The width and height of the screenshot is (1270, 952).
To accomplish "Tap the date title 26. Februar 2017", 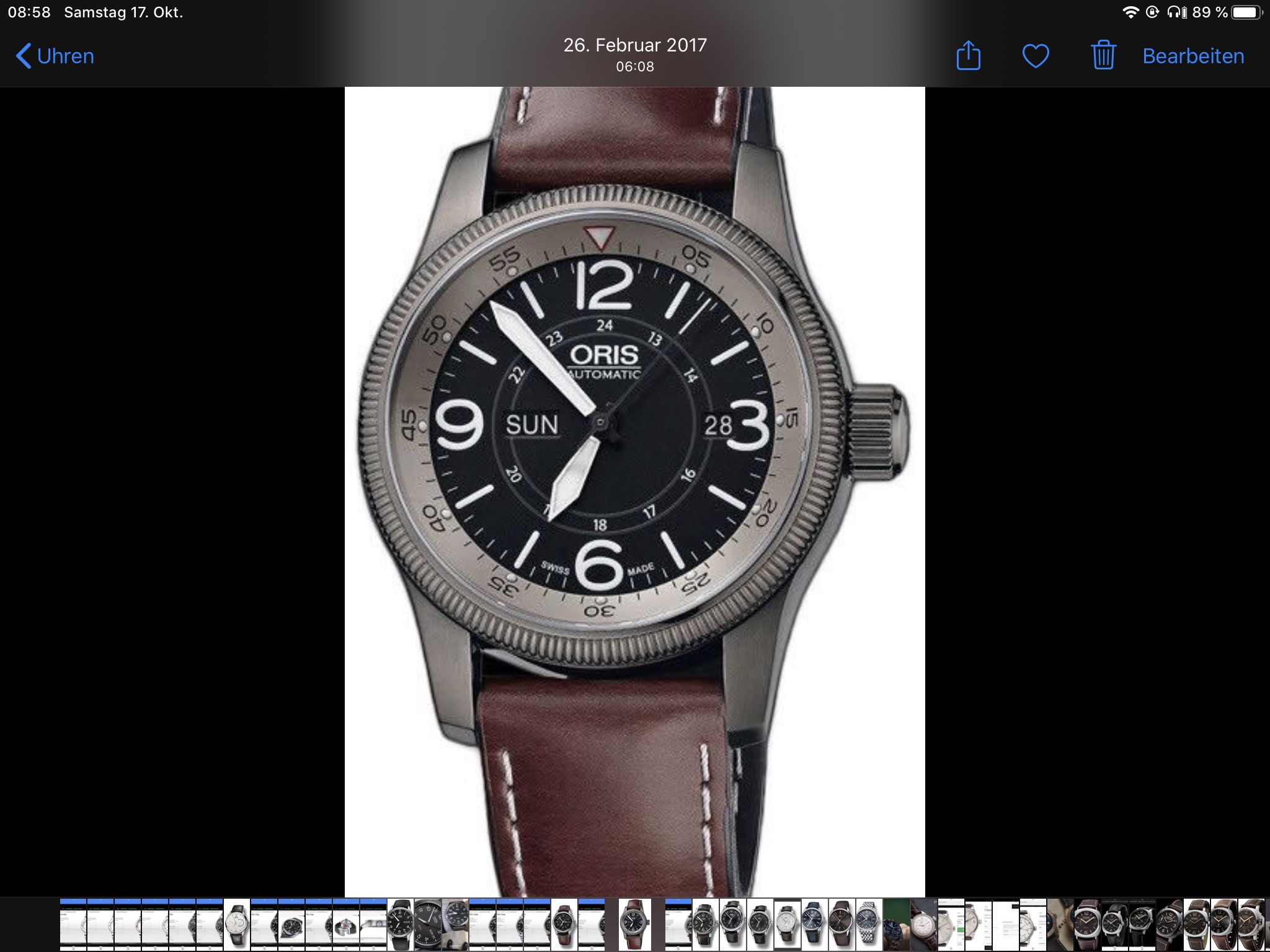I will point(635,45).
